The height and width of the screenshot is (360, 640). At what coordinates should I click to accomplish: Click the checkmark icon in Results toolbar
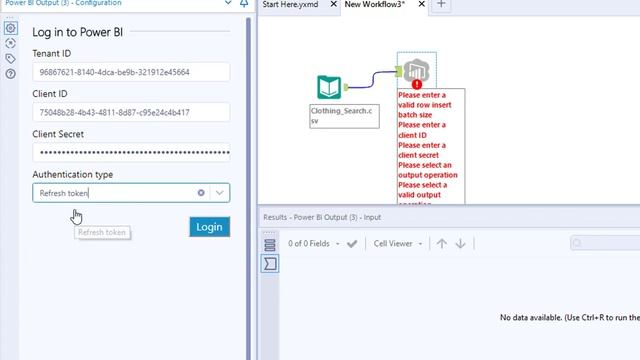point(352,244)
